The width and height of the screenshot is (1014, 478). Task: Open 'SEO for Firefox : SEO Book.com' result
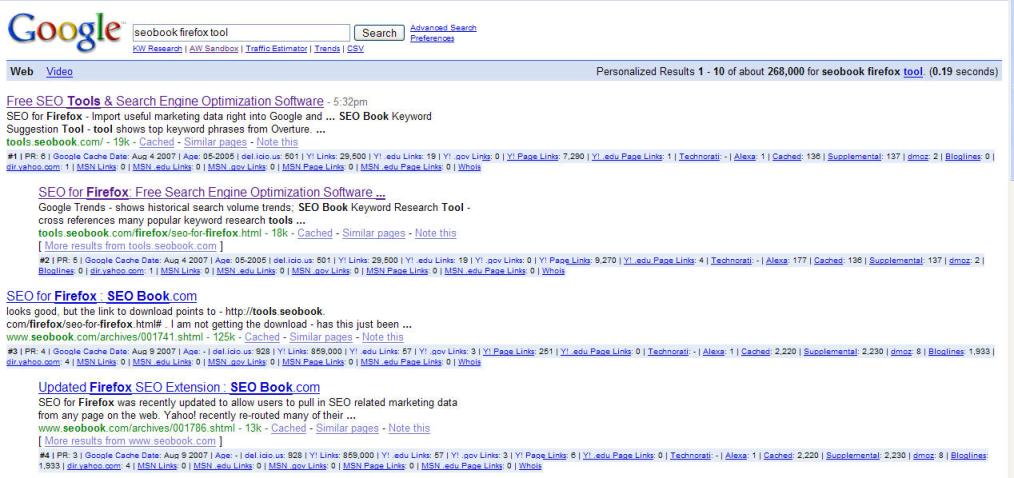click(102, 296)
